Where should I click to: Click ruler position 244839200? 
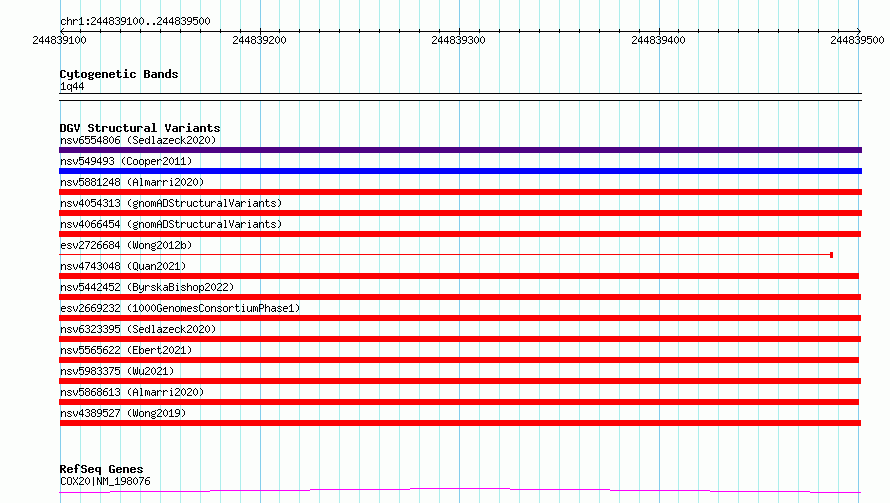[259, 40]
